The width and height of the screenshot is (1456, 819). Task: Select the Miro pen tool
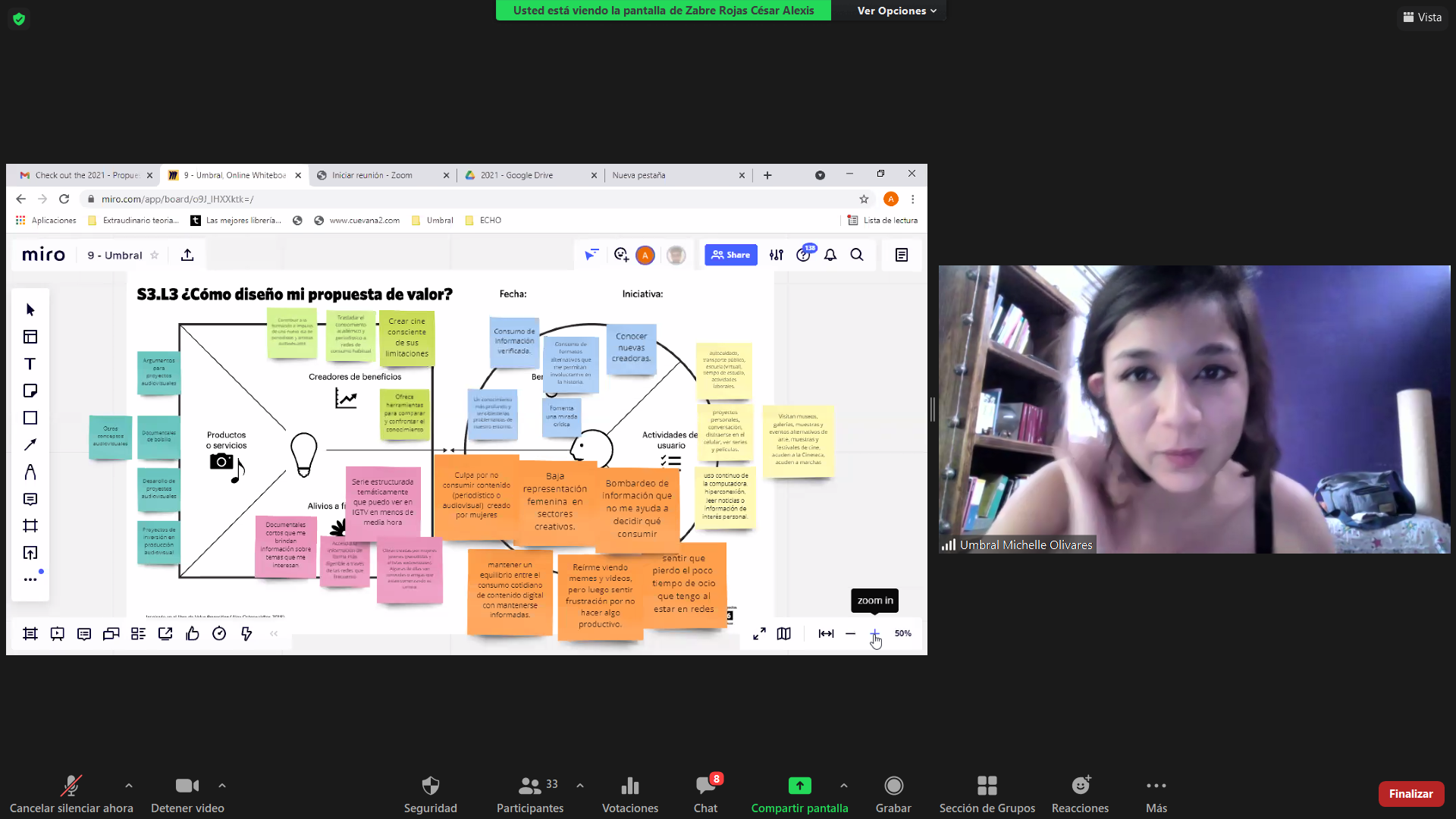point(30,472)
